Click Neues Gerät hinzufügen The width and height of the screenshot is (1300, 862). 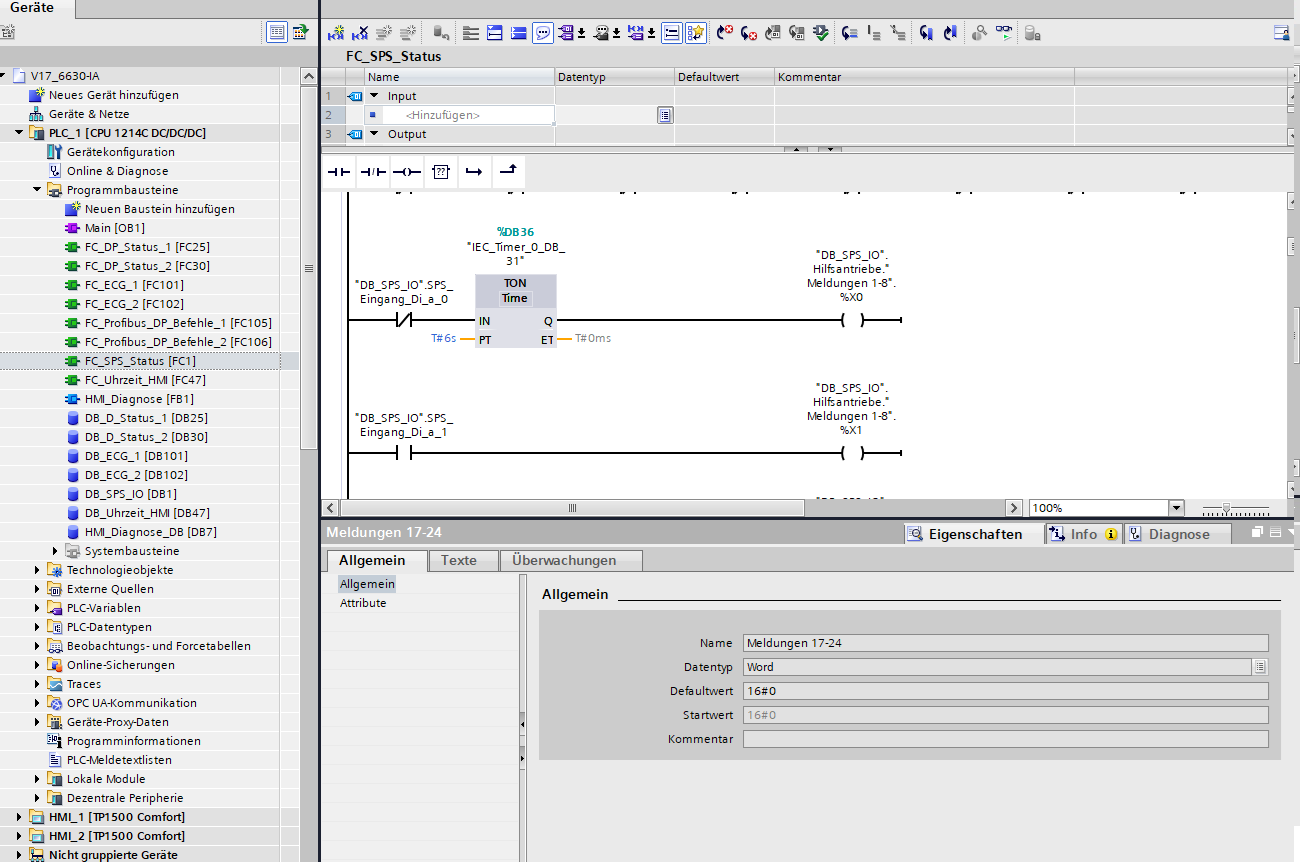pos(113,95)
